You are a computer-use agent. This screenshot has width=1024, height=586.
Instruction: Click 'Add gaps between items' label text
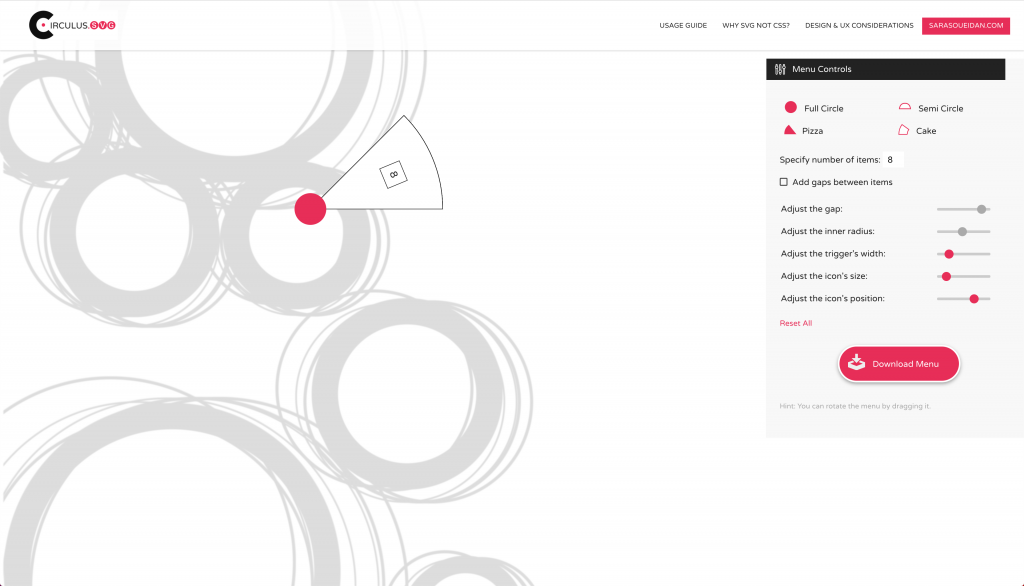(842, 182)
